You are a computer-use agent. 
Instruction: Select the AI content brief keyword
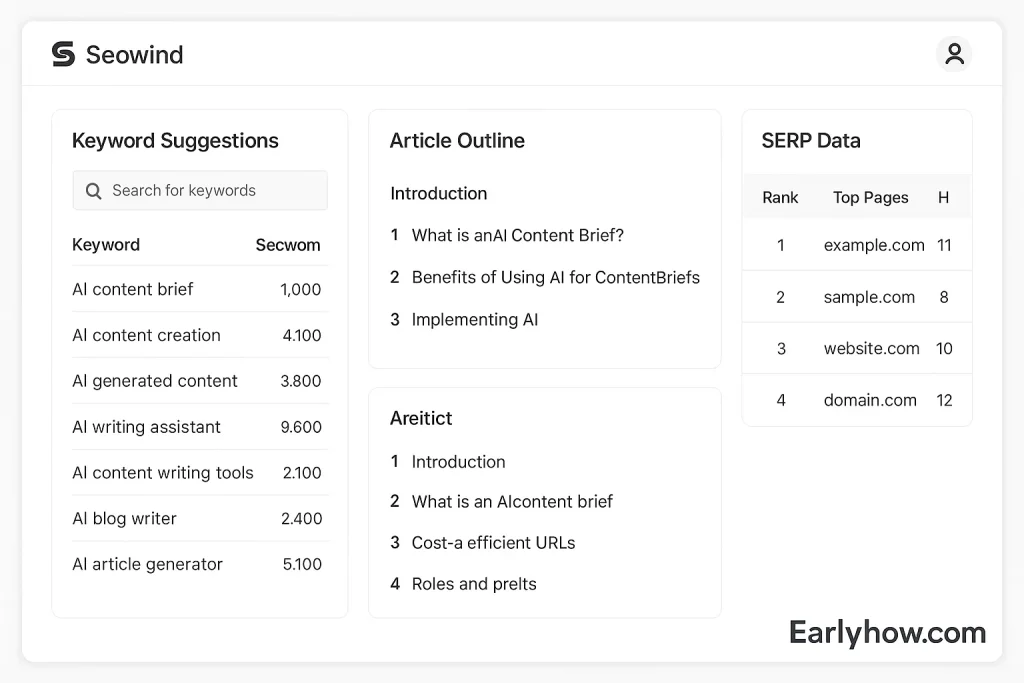point(133,289)
